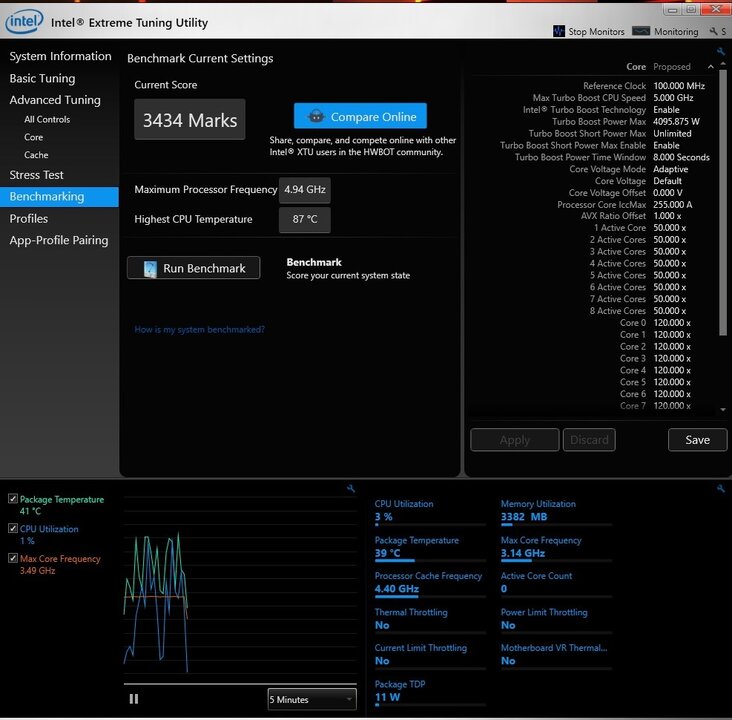The image size is (732, 720).
Task: Click the wrench icon above monitoring graph
Action: (x=351, y=488)
